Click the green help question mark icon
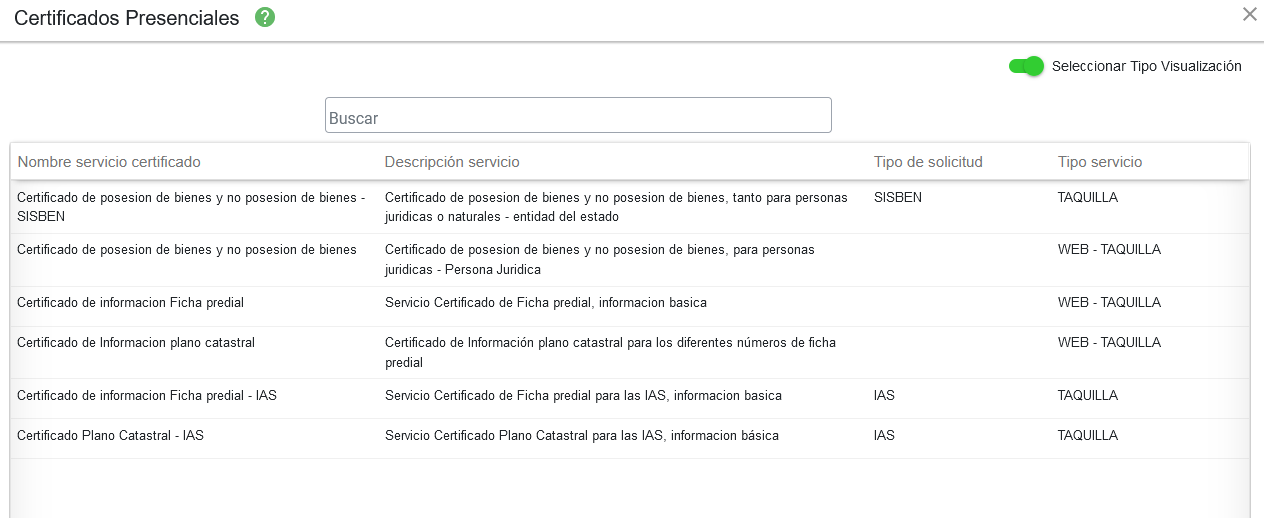This screenshot has width=1264, height=518. coord(265,17)
